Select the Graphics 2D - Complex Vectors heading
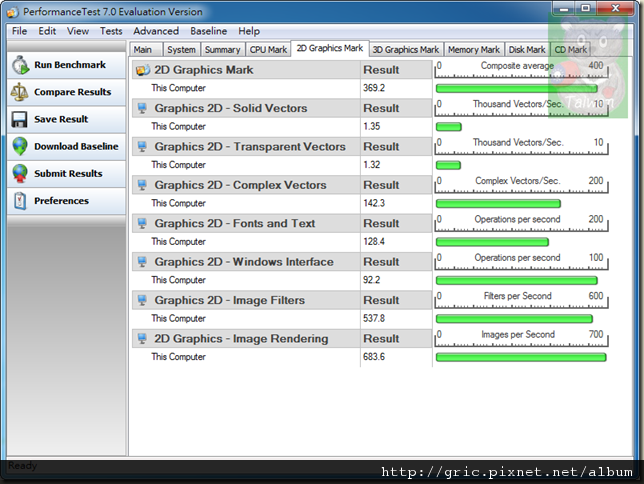This screenshot has width=644, height=484. click(240, 185)
